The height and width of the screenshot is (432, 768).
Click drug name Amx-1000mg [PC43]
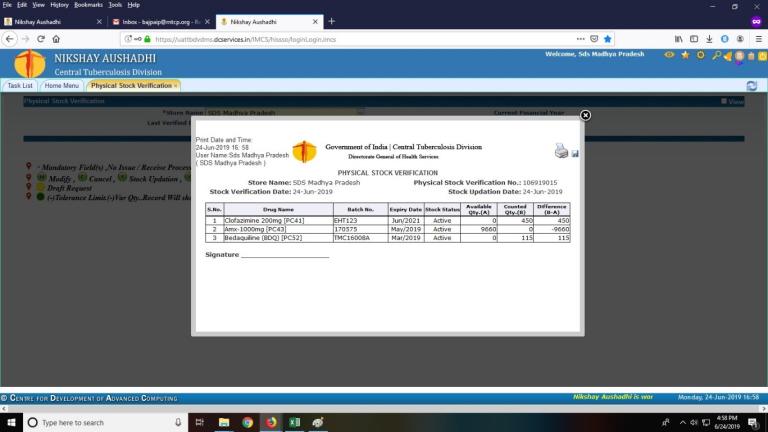[255, 229]
